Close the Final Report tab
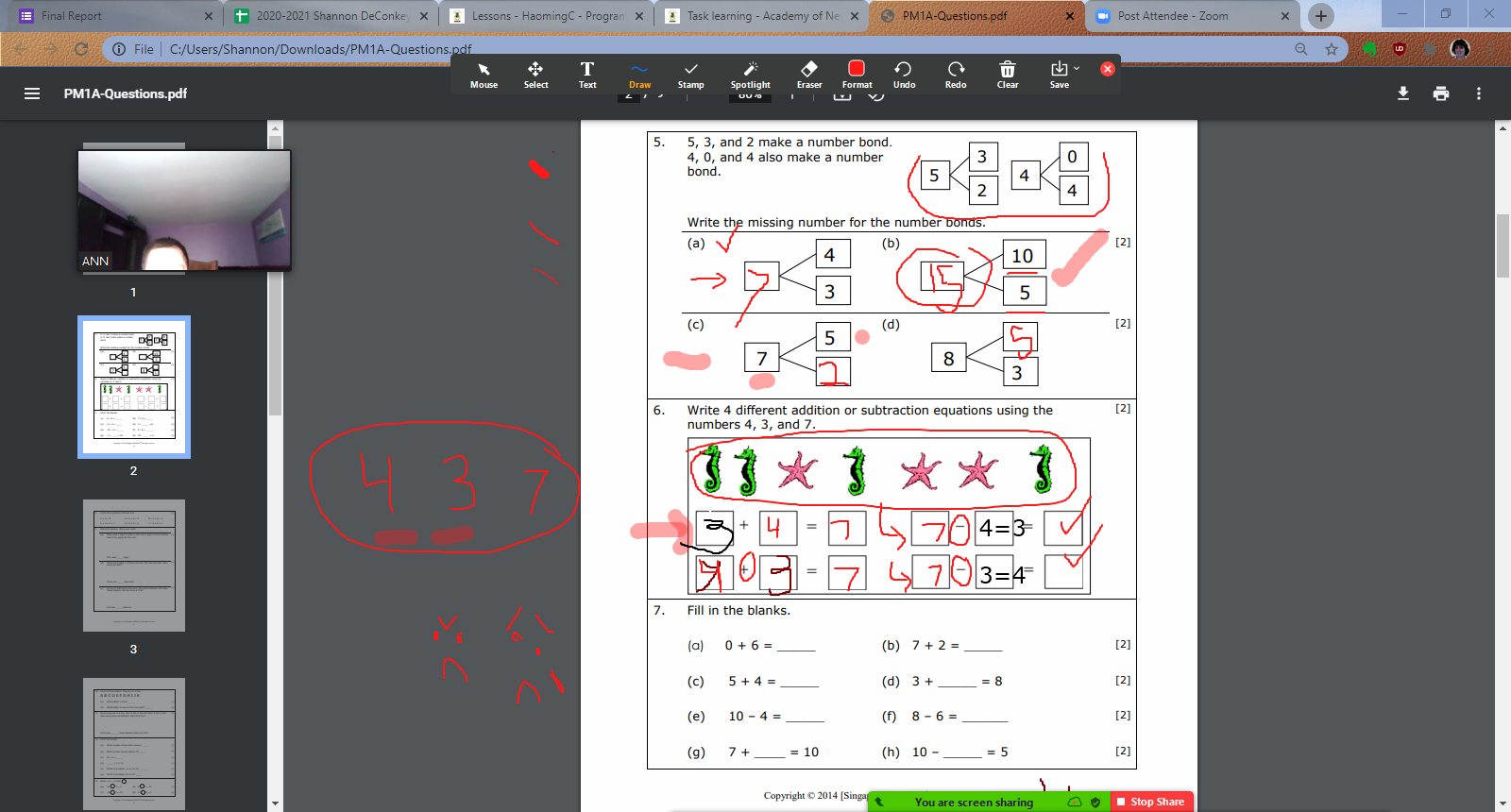 click(209, 16)
